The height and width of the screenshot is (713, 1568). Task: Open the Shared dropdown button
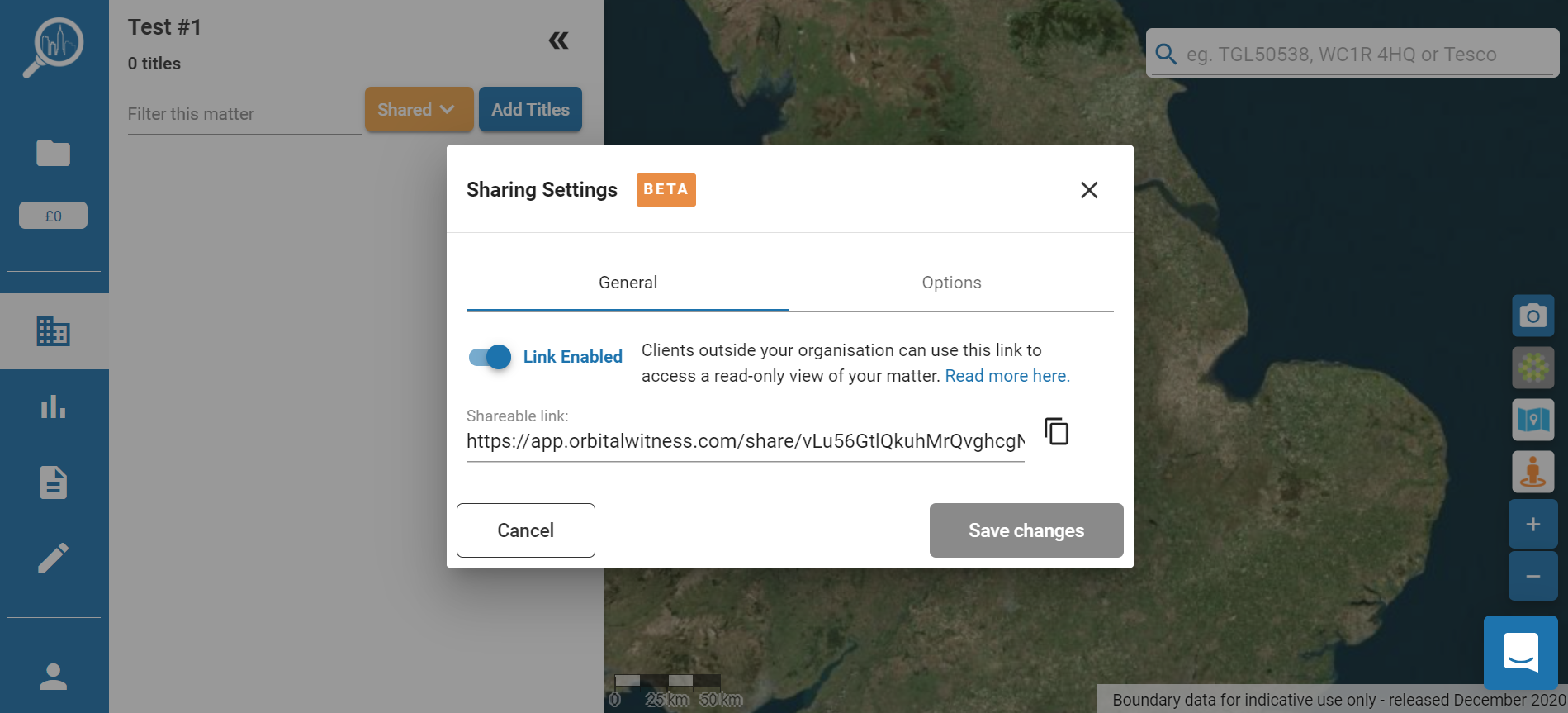[419, 109]
